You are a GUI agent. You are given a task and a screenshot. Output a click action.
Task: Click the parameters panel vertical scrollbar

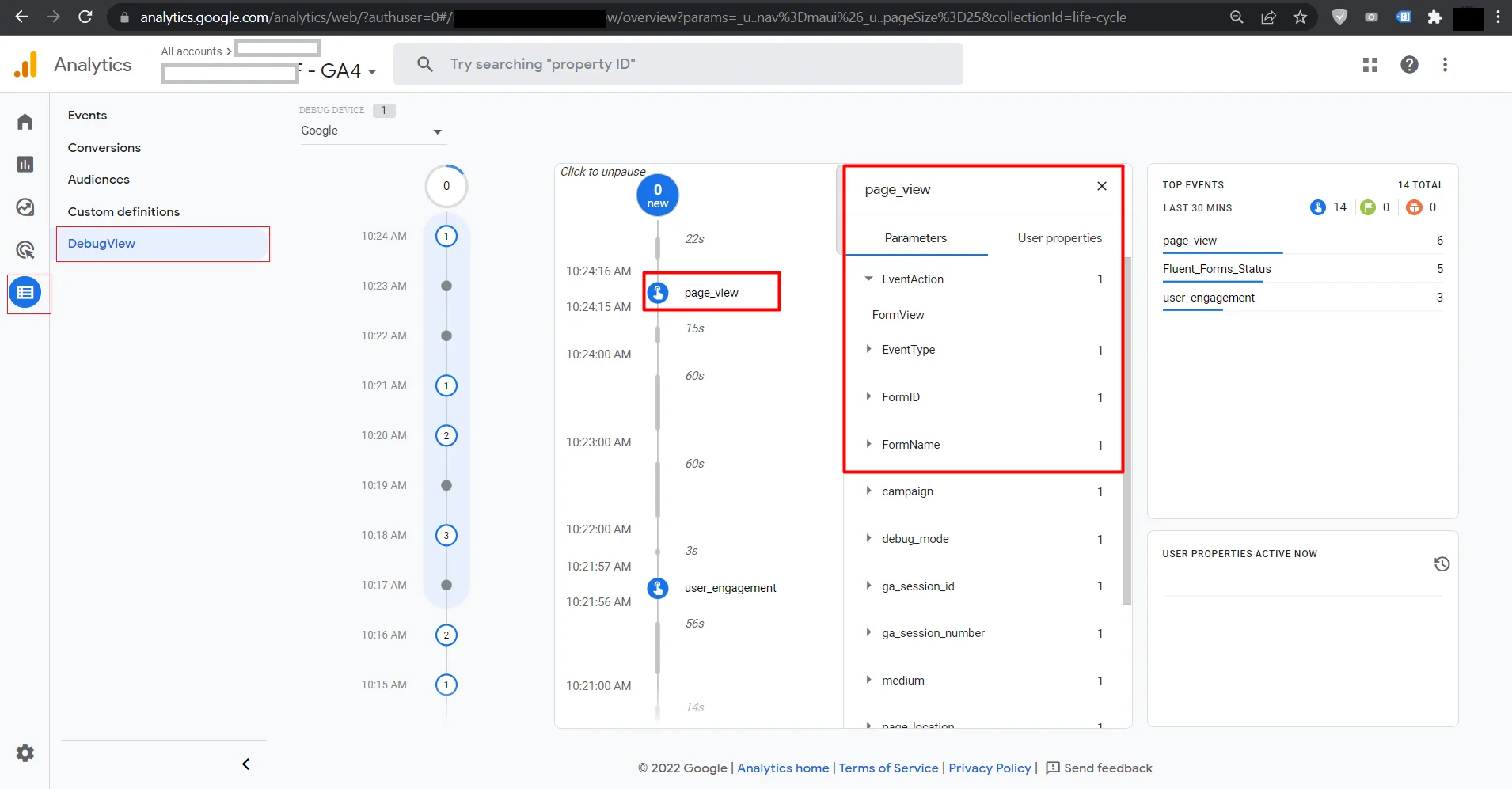tap(1127, 431)
